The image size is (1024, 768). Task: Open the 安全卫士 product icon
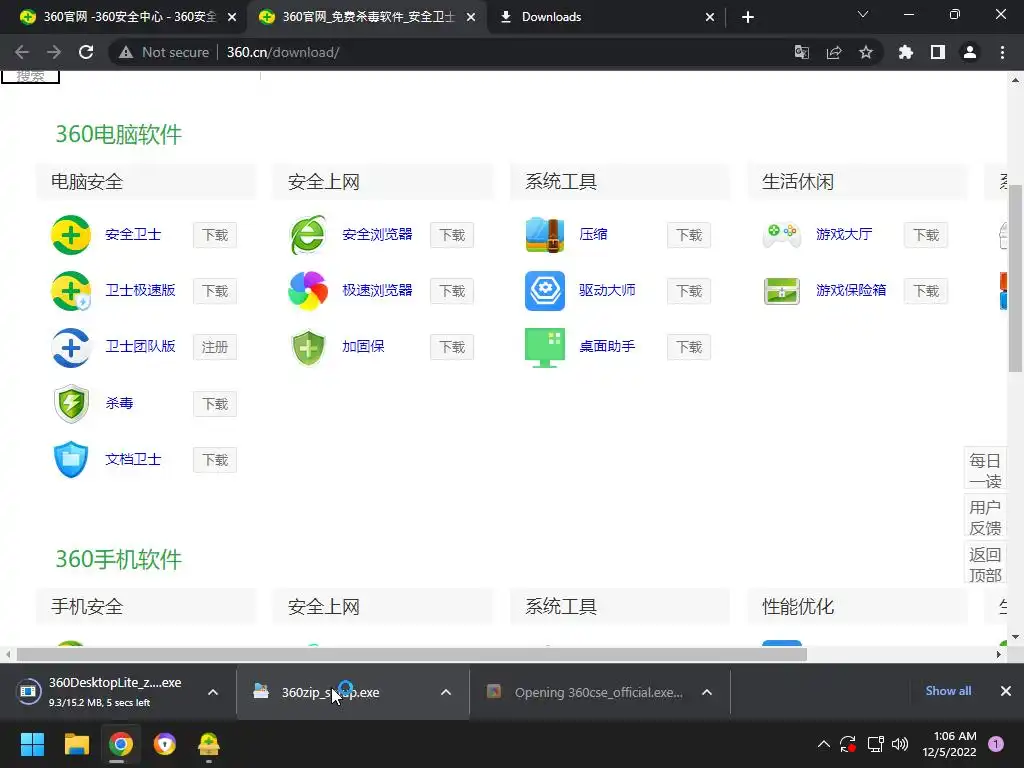[x=71, y=235]
